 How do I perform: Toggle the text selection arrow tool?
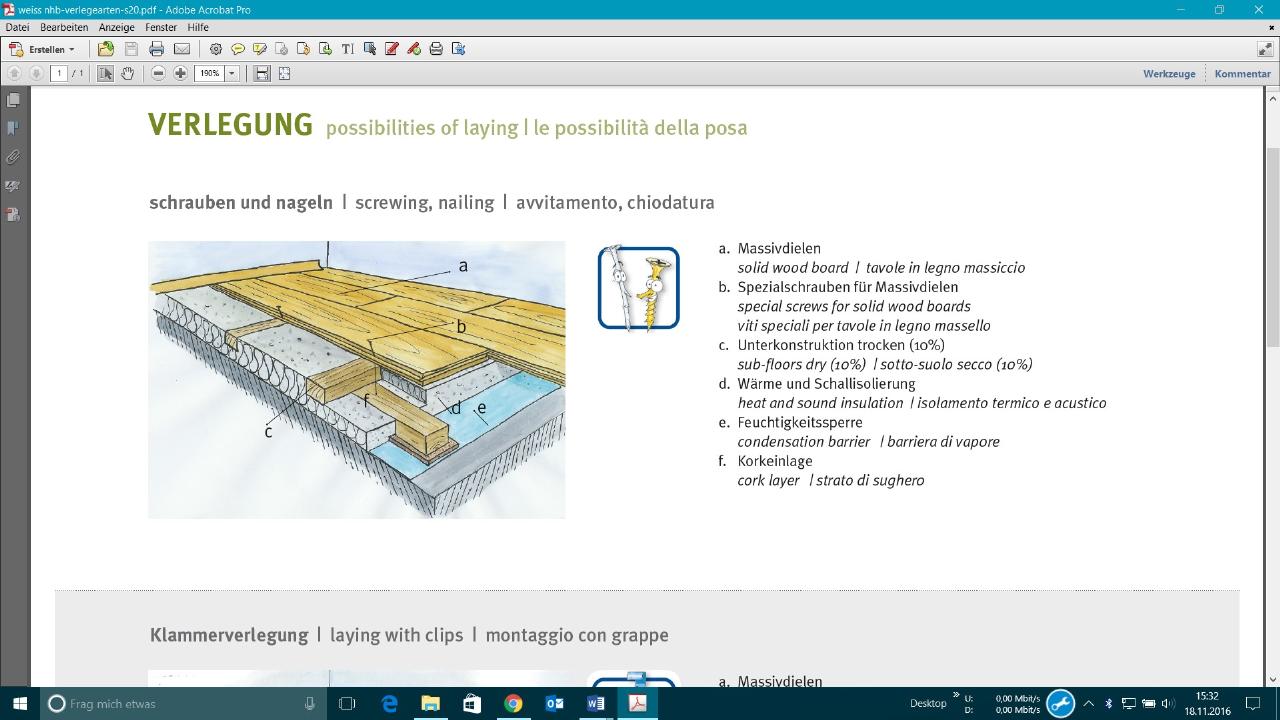(105, 73)
